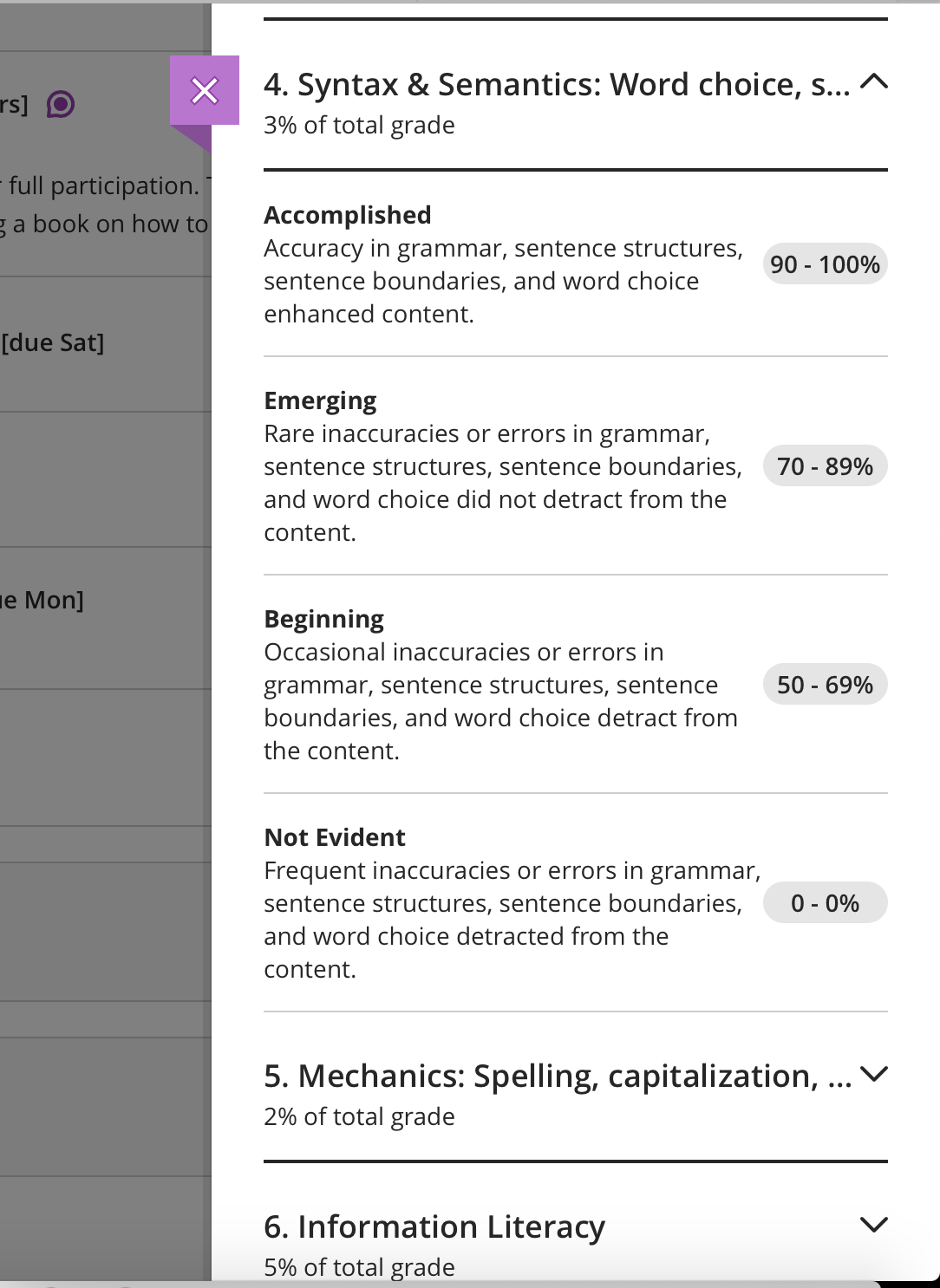Select the 70 - 89% score pill

point(825,466)
